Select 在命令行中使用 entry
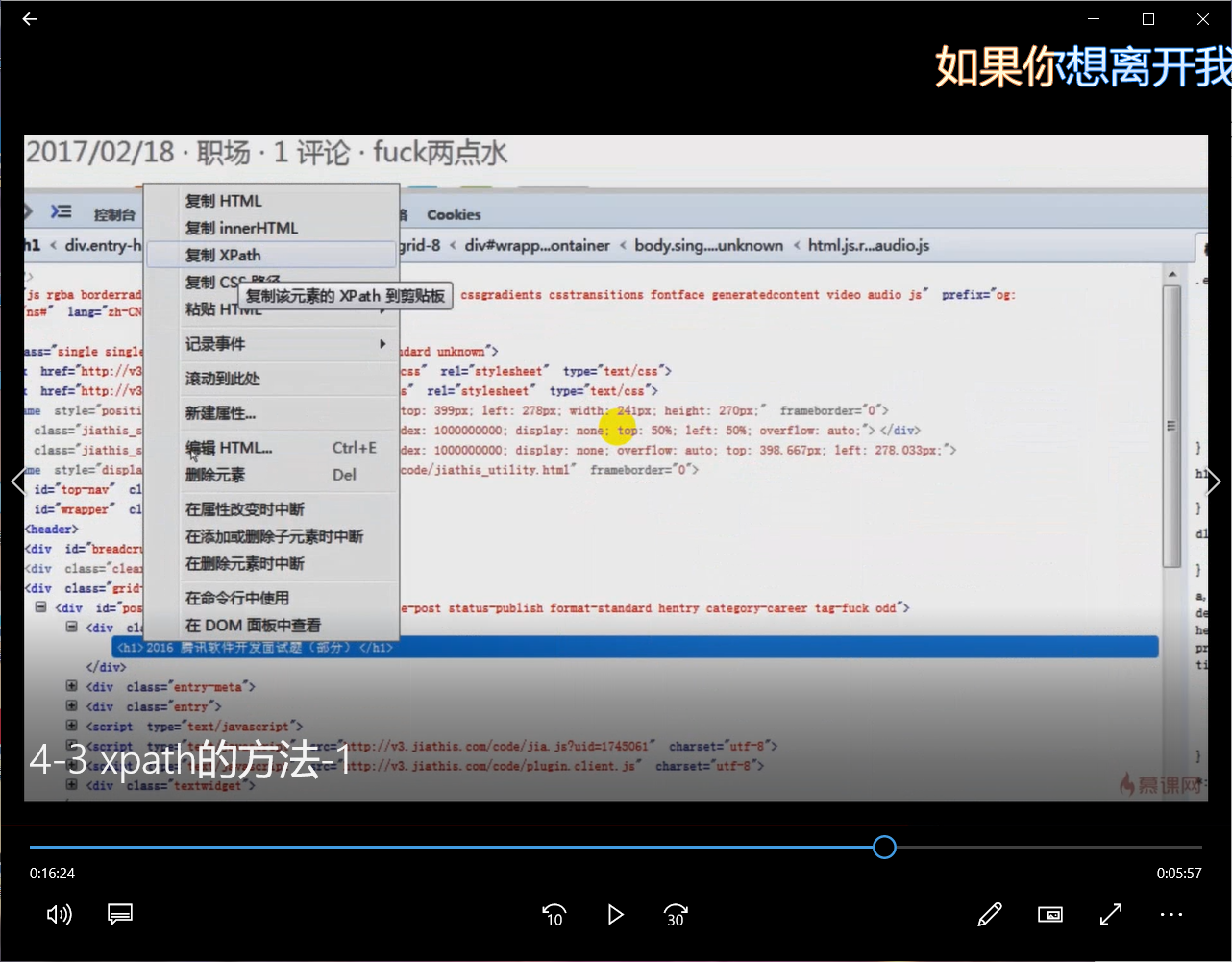1232x962 pixels. point(271,598)
